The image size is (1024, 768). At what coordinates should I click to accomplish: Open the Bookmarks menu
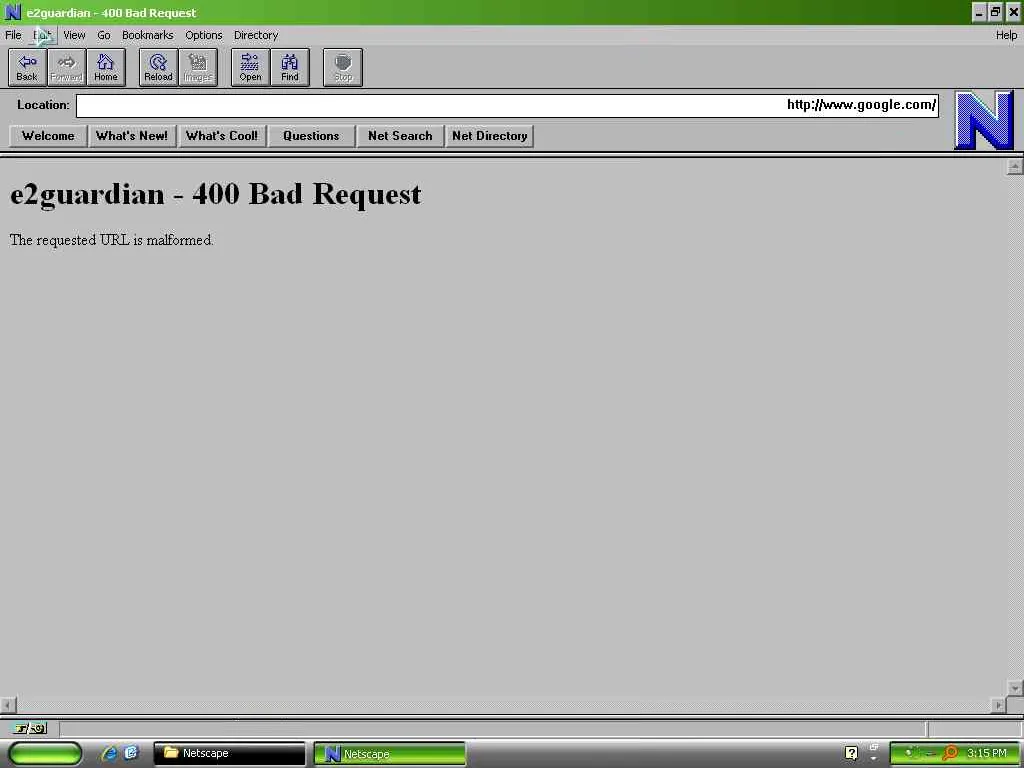(x=148, y=35)
